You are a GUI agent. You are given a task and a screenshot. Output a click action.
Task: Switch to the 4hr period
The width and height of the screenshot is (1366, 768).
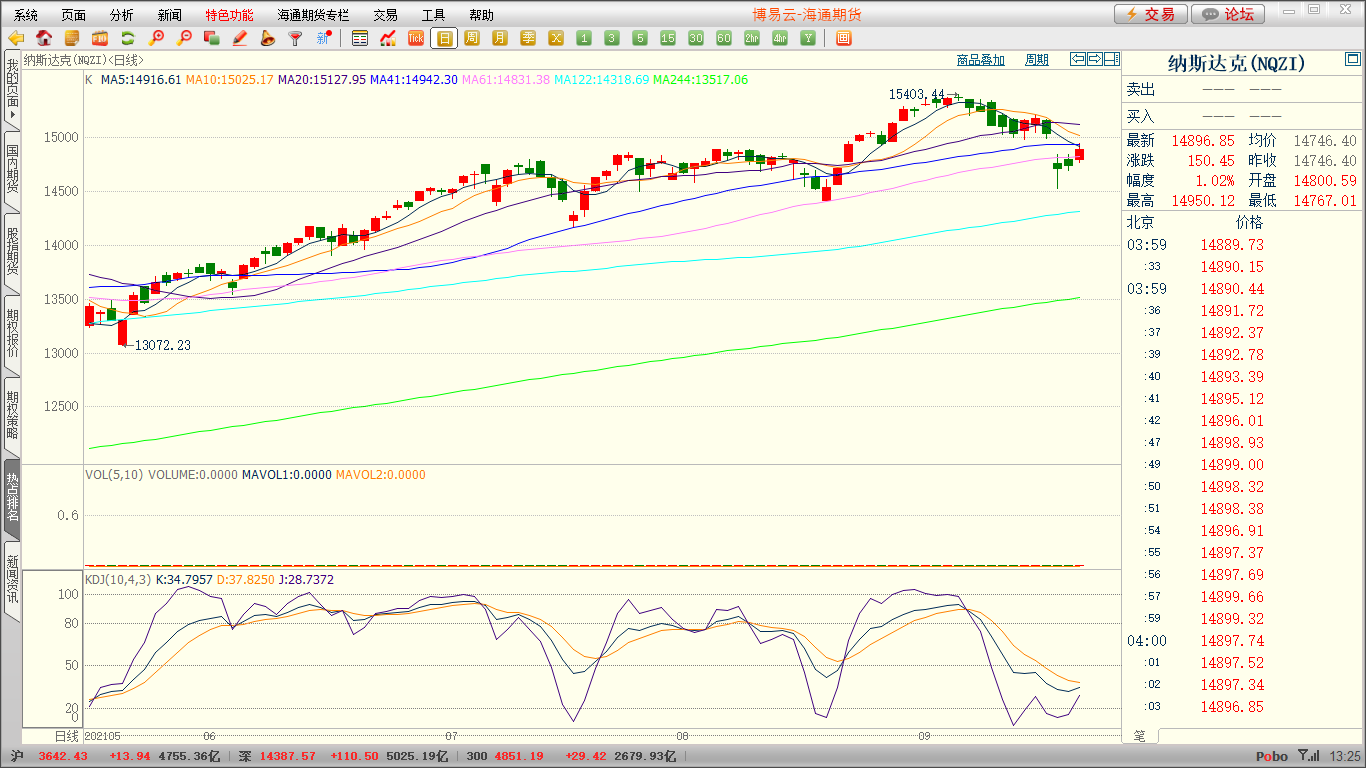coord(780,38)
